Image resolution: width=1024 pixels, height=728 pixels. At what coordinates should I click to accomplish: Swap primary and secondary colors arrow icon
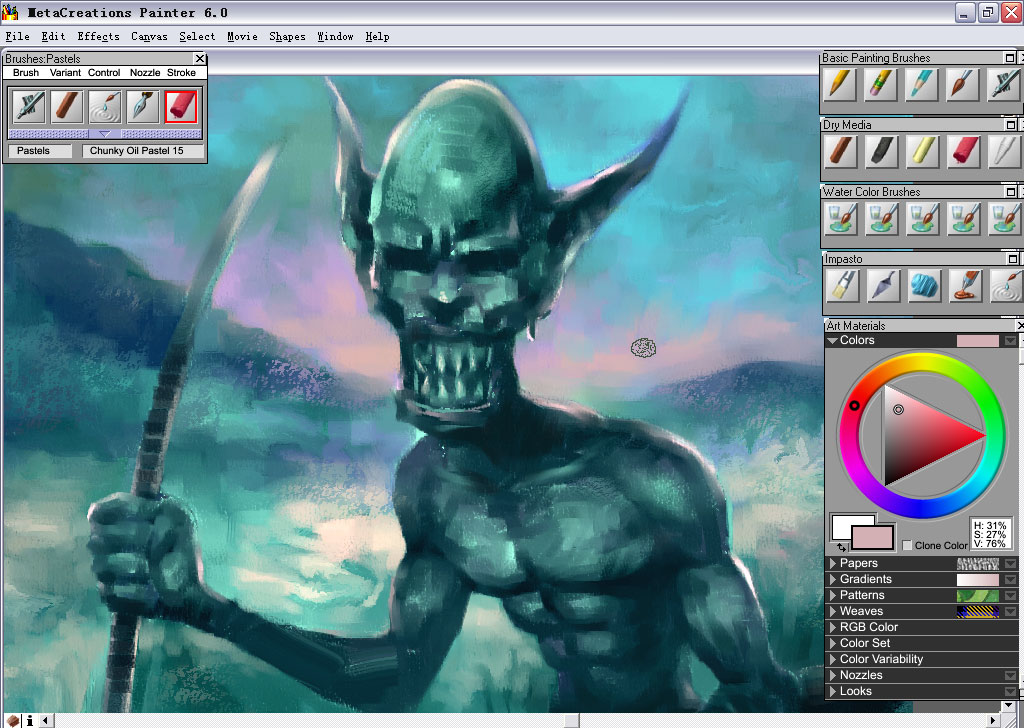coord(841,547)
